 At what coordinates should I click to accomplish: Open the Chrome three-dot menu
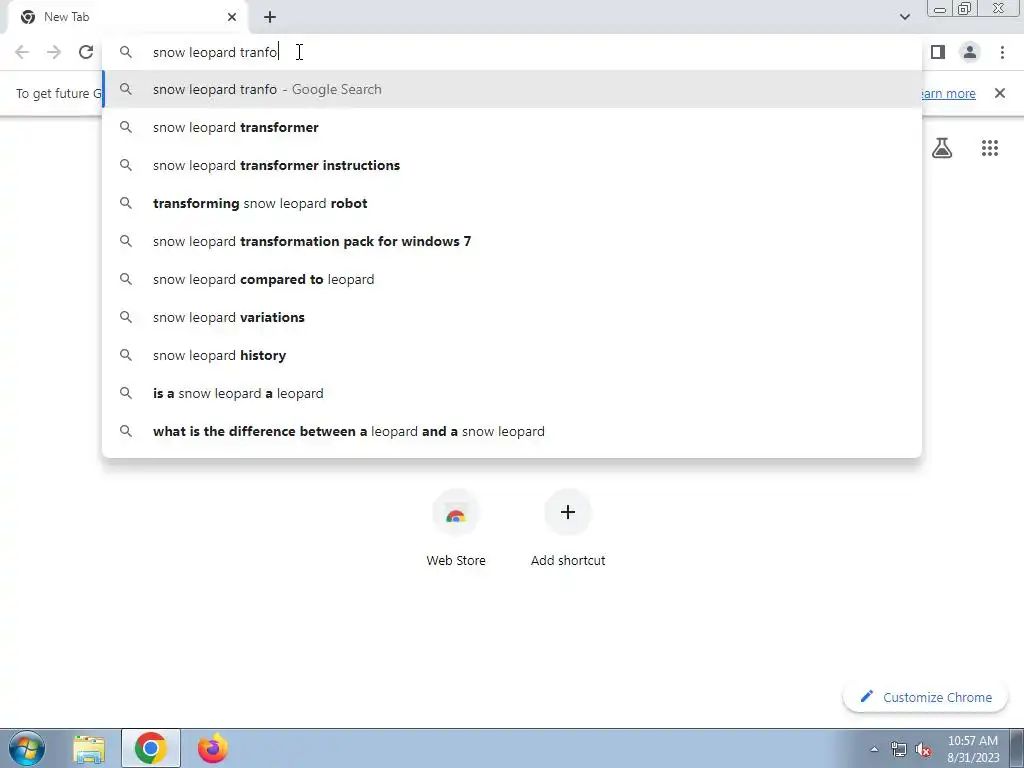click(1002, 52)
